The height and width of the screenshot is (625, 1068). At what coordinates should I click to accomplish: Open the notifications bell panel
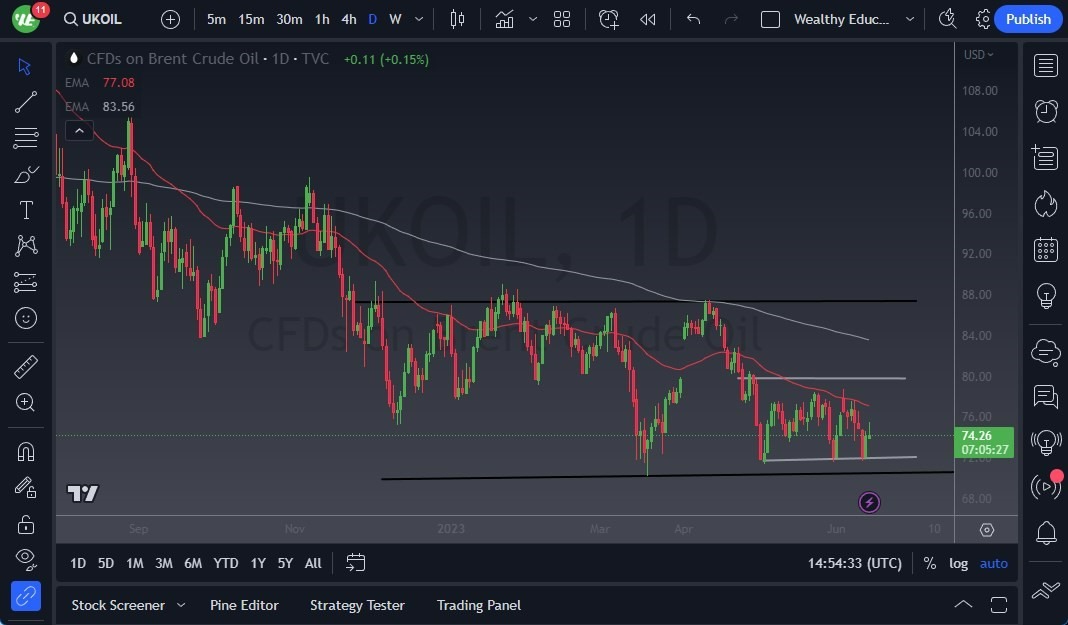tap(1046, 533)
